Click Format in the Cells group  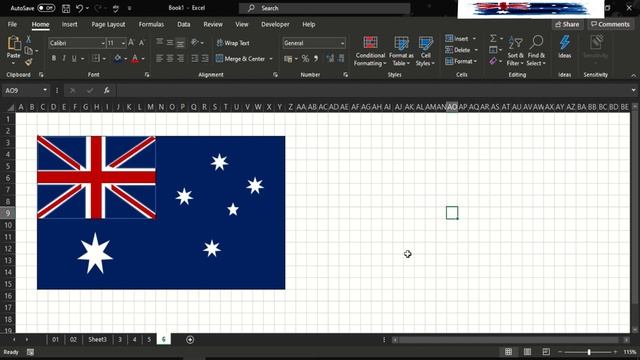461,61
